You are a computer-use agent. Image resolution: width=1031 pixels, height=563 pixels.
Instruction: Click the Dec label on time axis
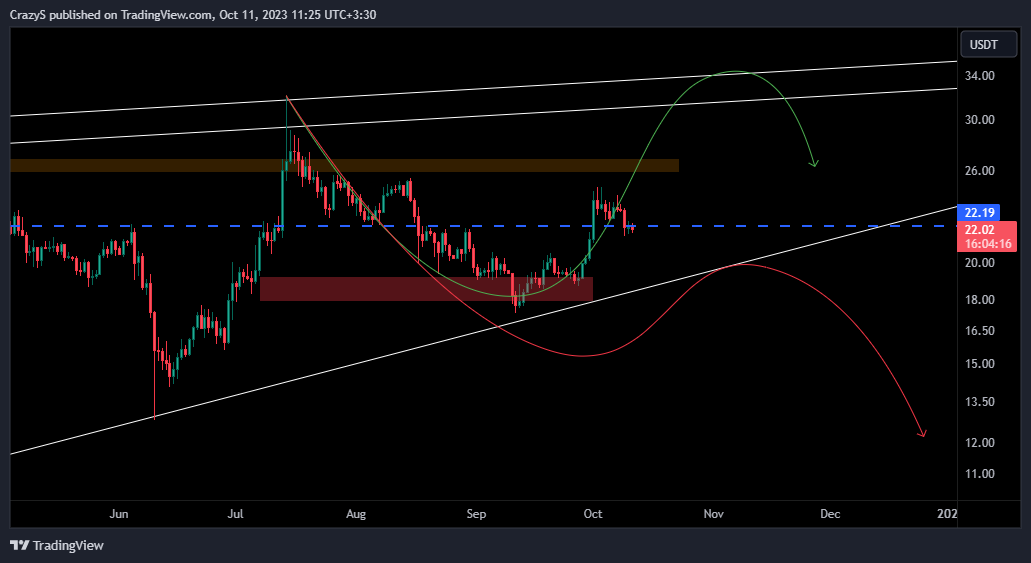[830, 514]
